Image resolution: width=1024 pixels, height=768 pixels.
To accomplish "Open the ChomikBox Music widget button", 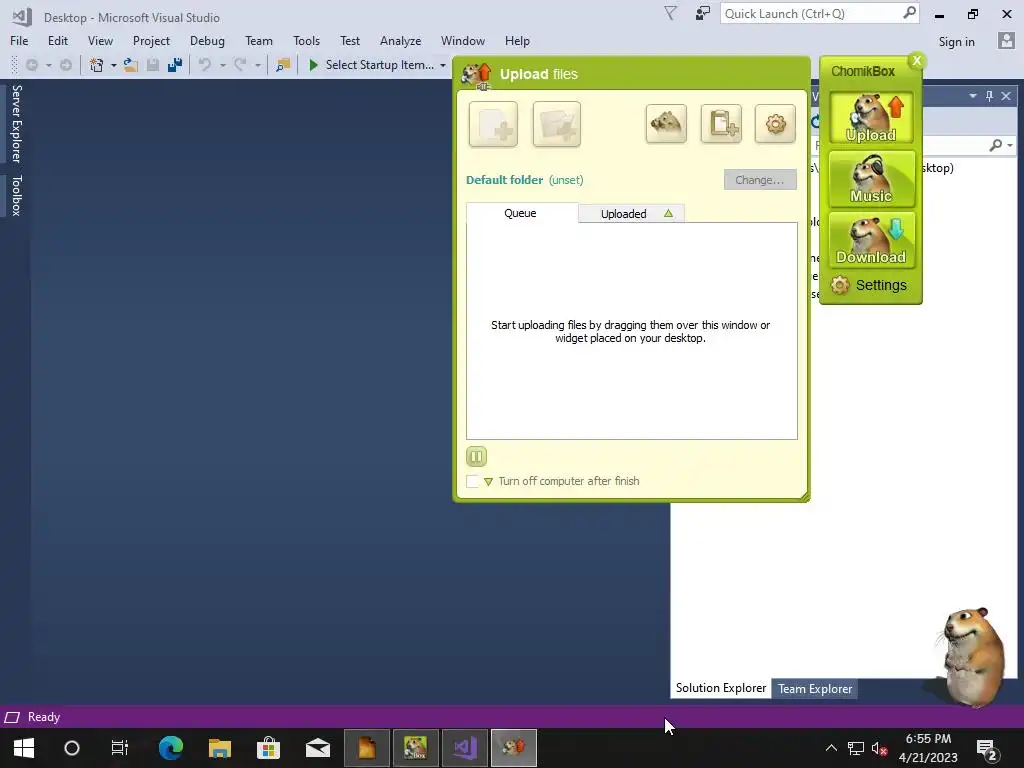I will pos(871,178).
